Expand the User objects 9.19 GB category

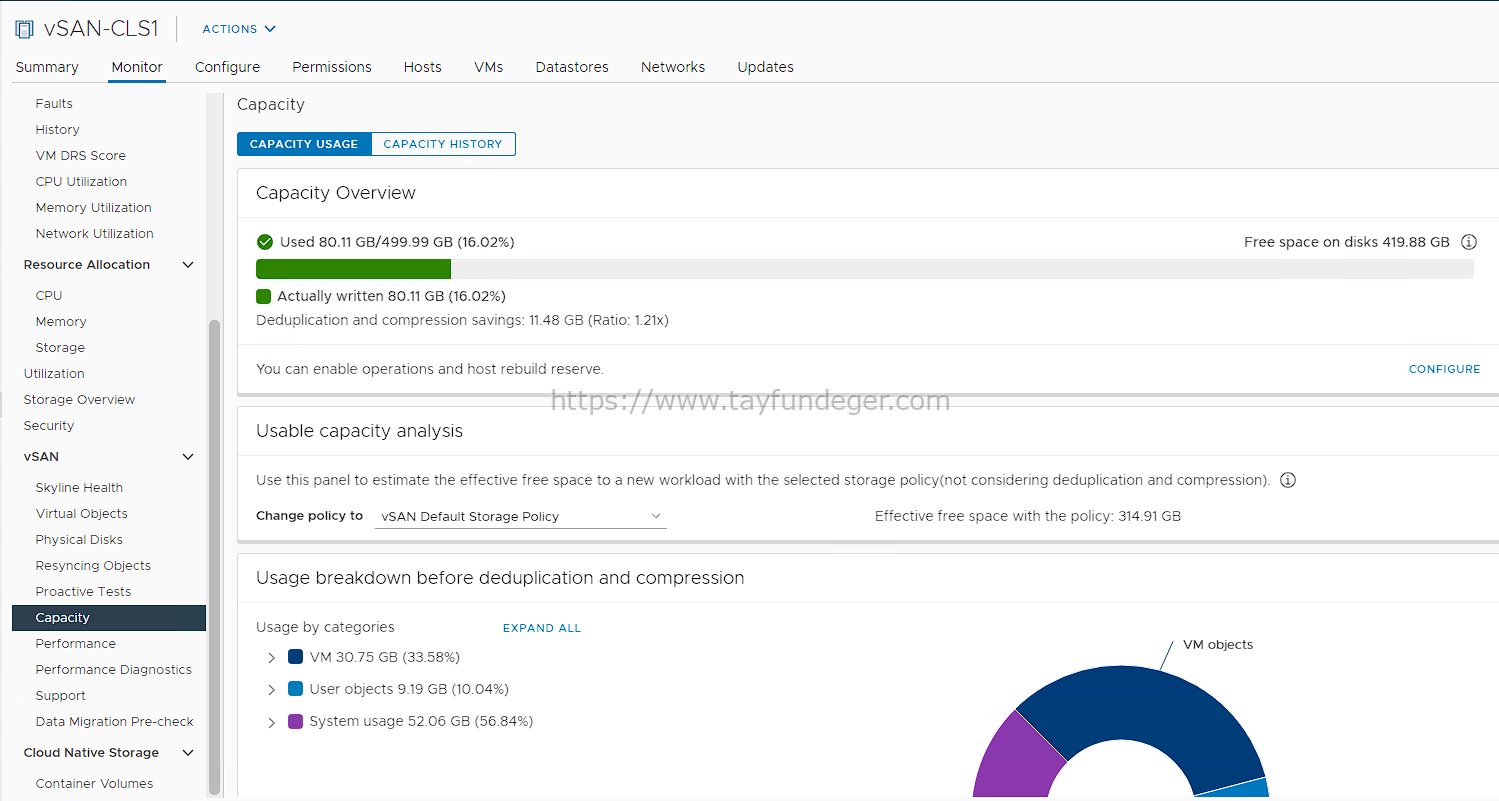click(271, 690)
